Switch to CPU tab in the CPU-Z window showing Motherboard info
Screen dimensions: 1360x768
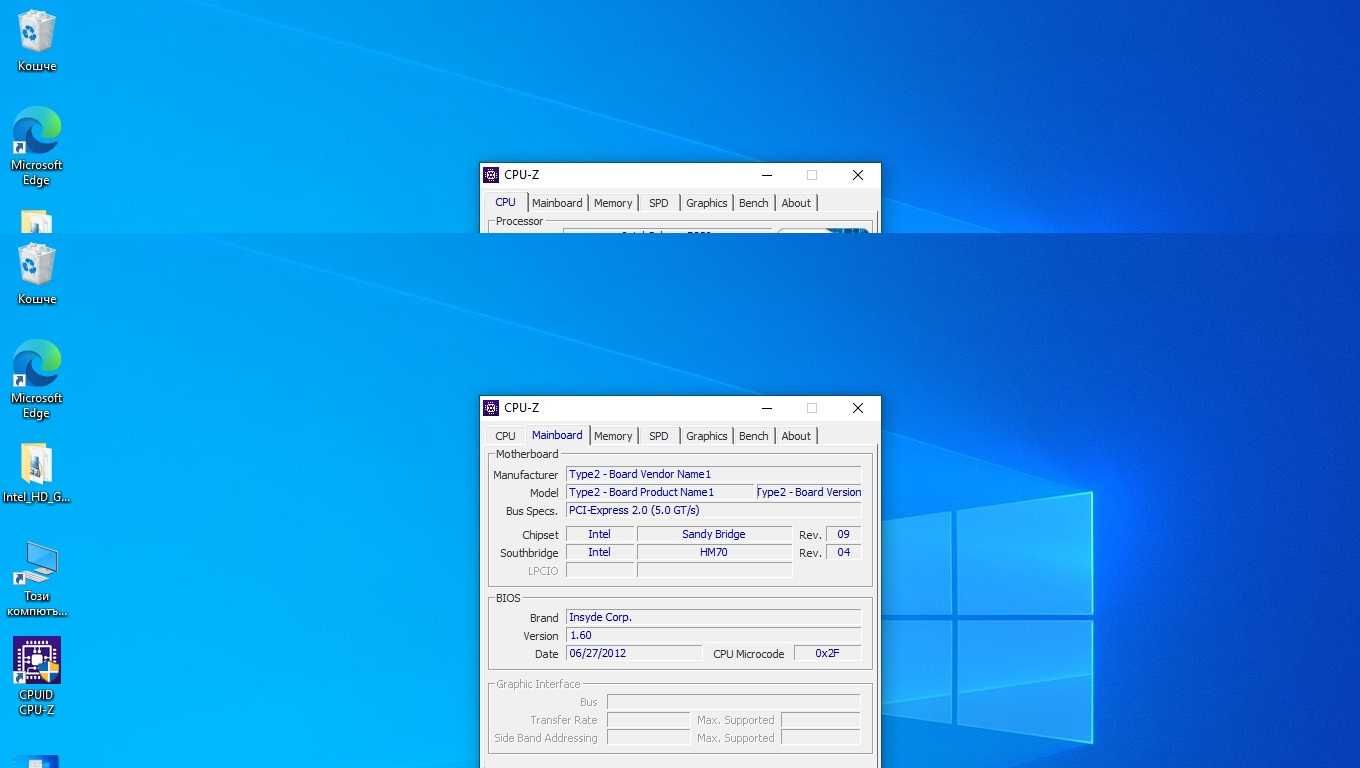click(505, 436)
